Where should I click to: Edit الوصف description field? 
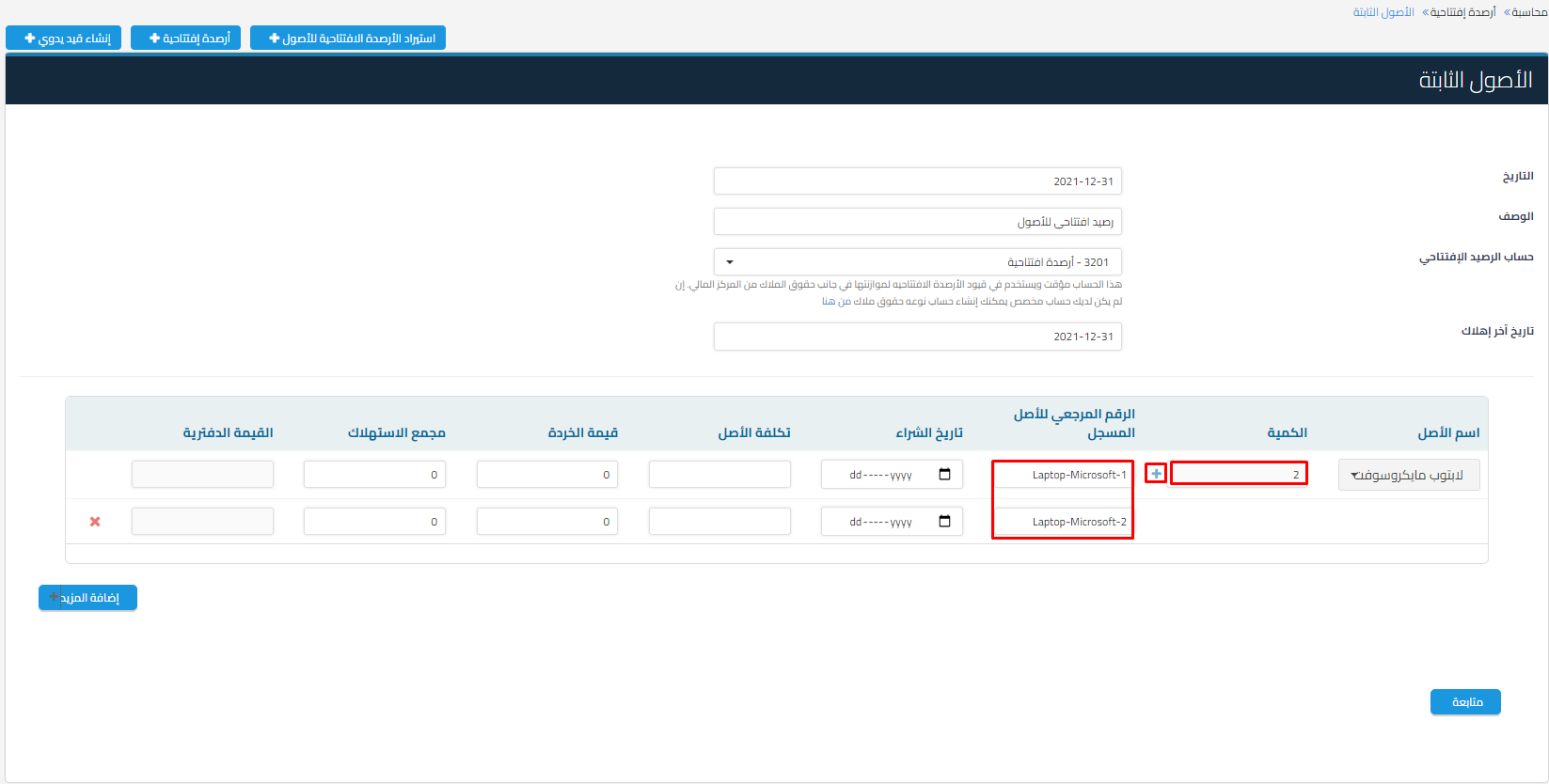click(917, 222)
